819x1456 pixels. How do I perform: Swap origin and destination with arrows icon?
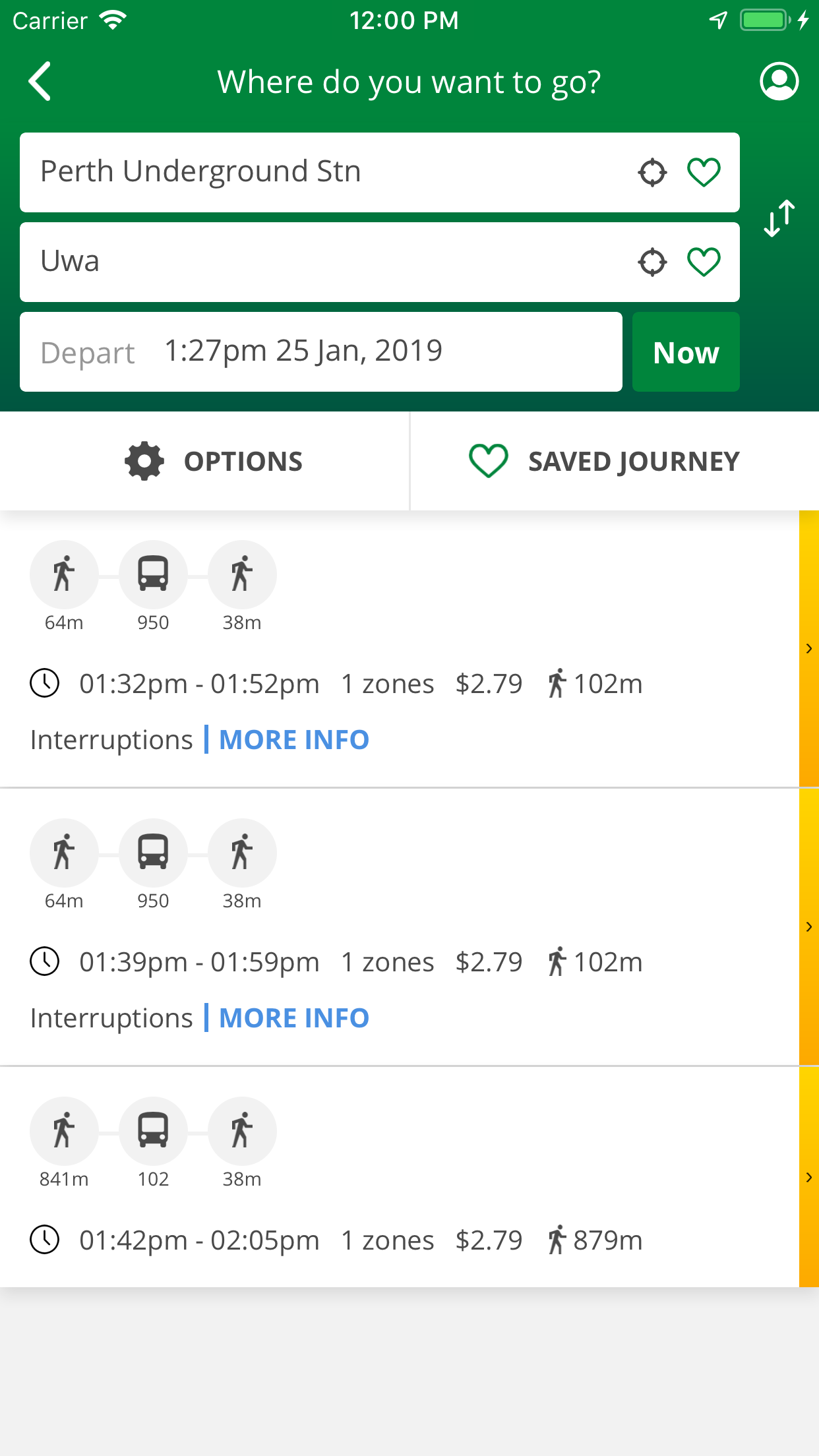(779, 218)
